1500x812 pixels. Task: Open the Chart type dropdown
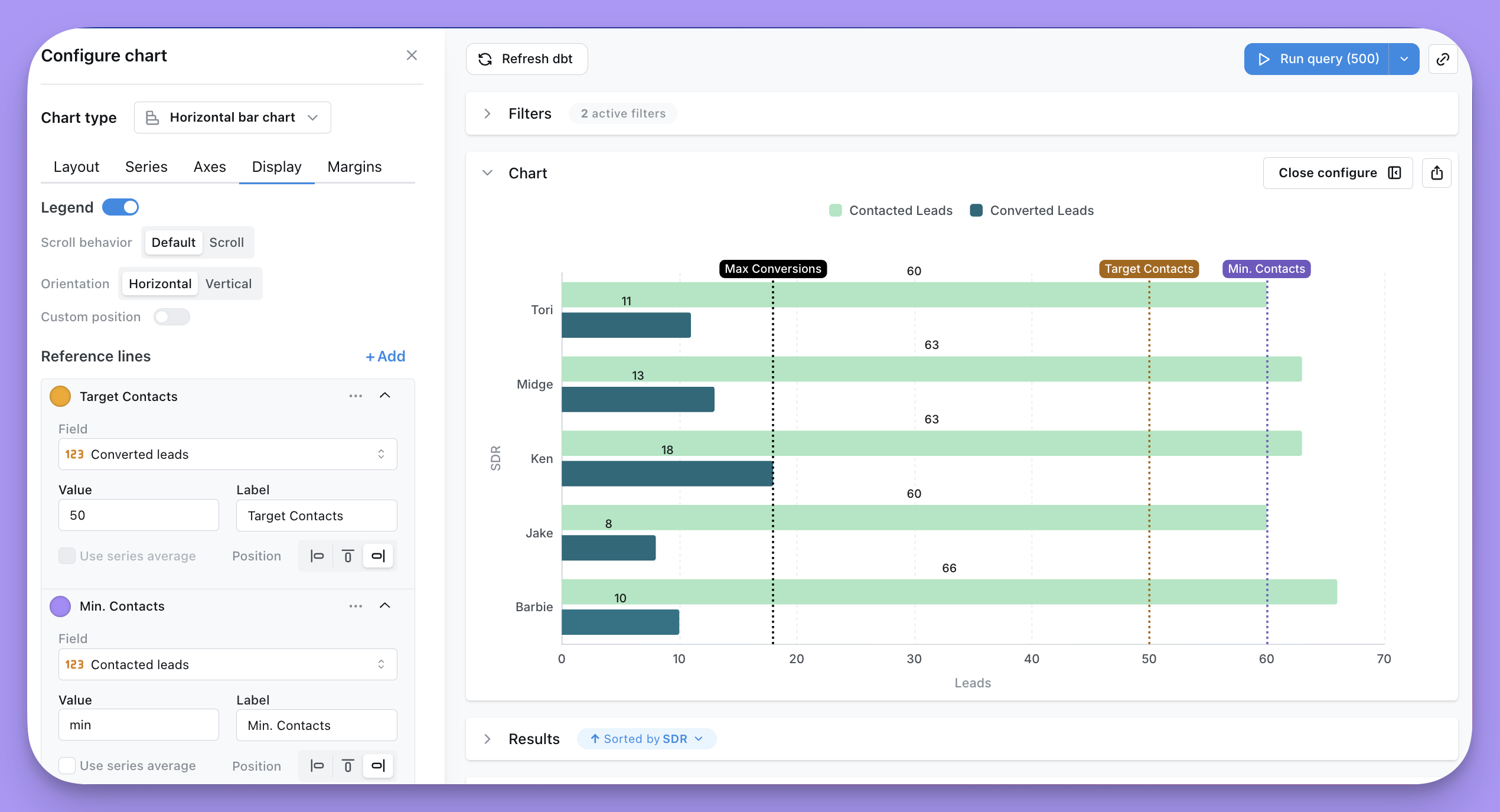click(x=233, y=118)
